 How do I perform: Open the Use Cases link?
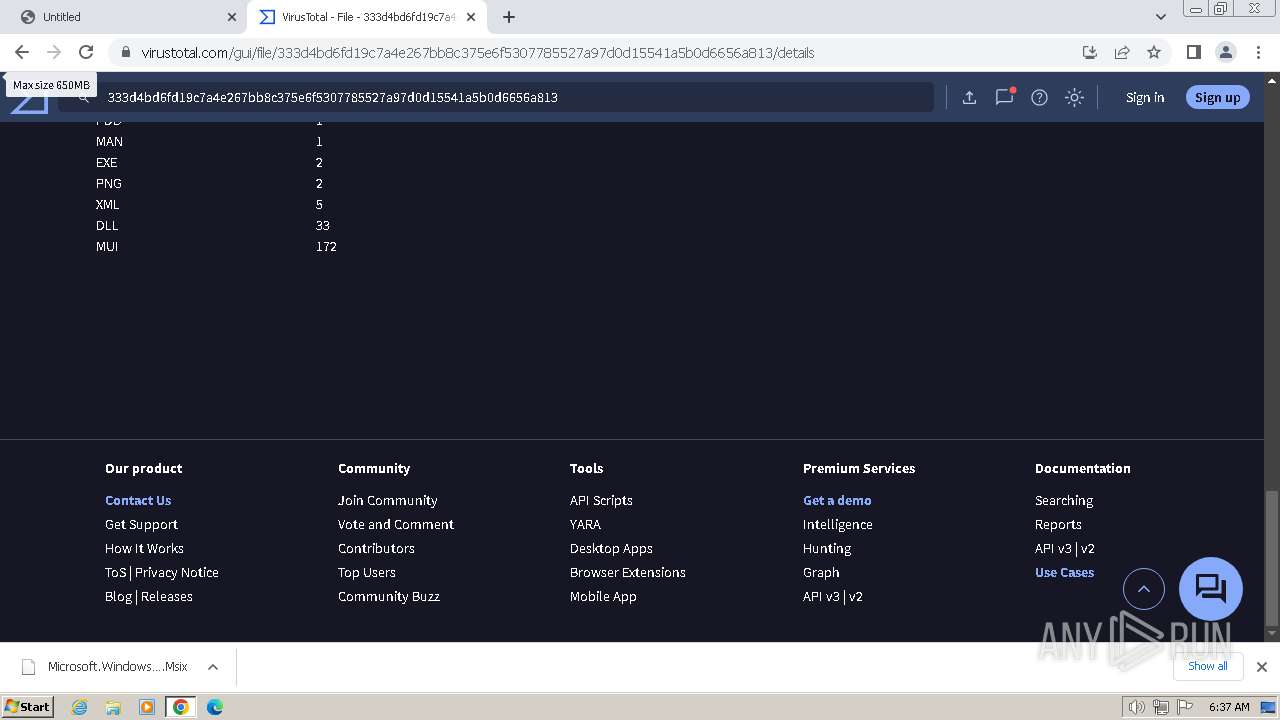point(1064,572)
